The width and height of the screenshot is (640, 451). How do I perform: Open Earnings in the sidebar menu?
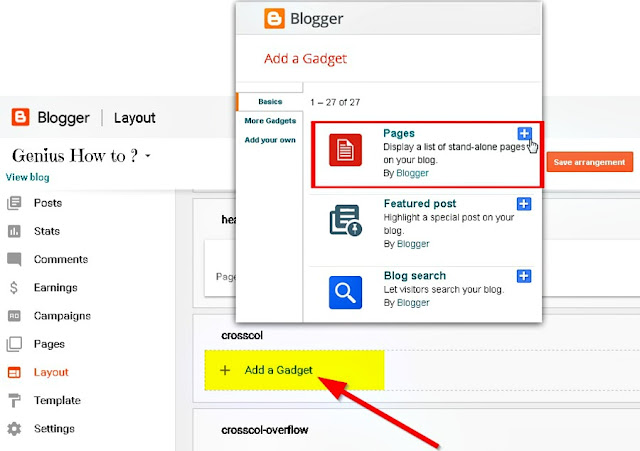pyautogui.click(x=56, y=287)
